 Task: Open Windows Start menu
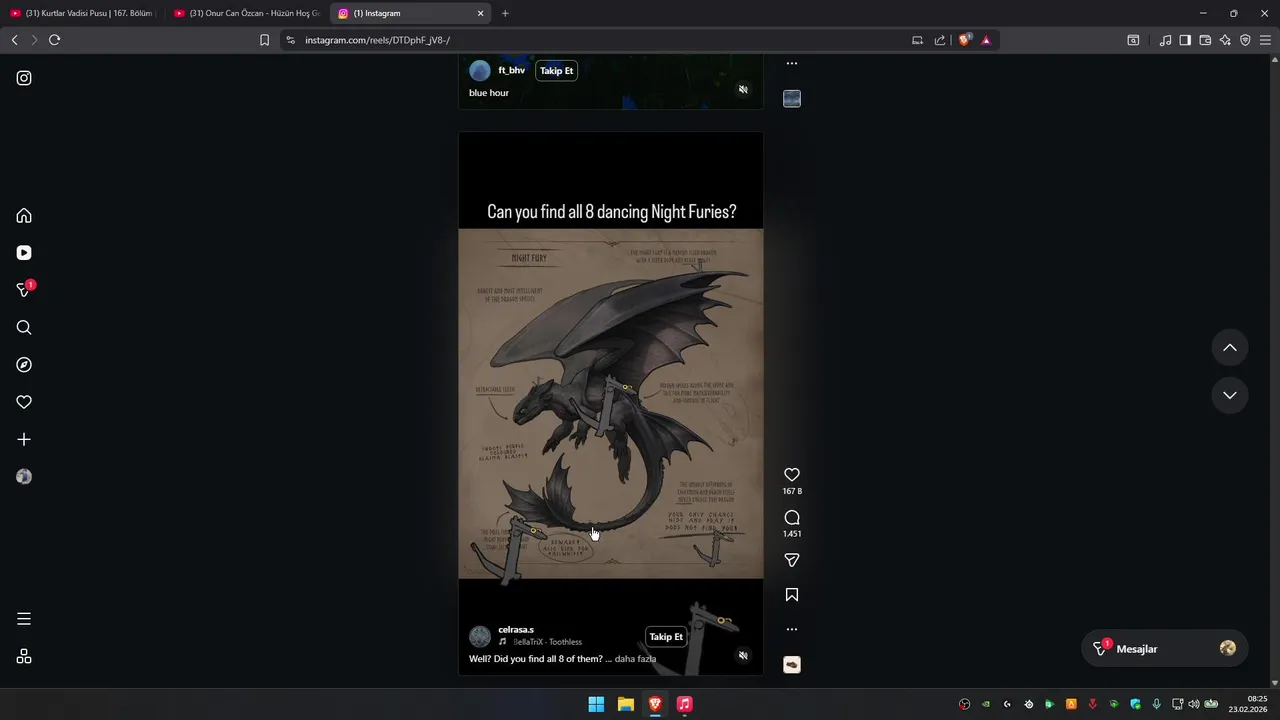596,704
